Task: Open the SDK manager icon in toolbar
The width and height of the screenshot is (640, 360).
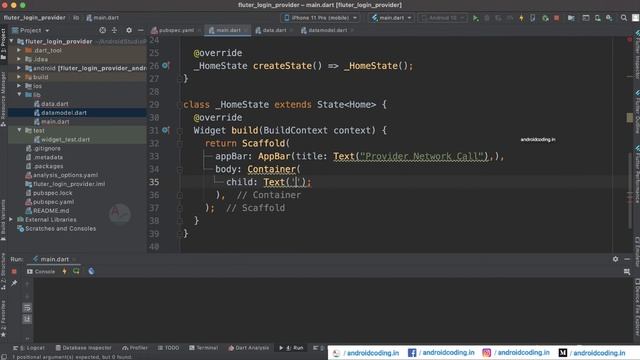Action: [x=609, y=18]
